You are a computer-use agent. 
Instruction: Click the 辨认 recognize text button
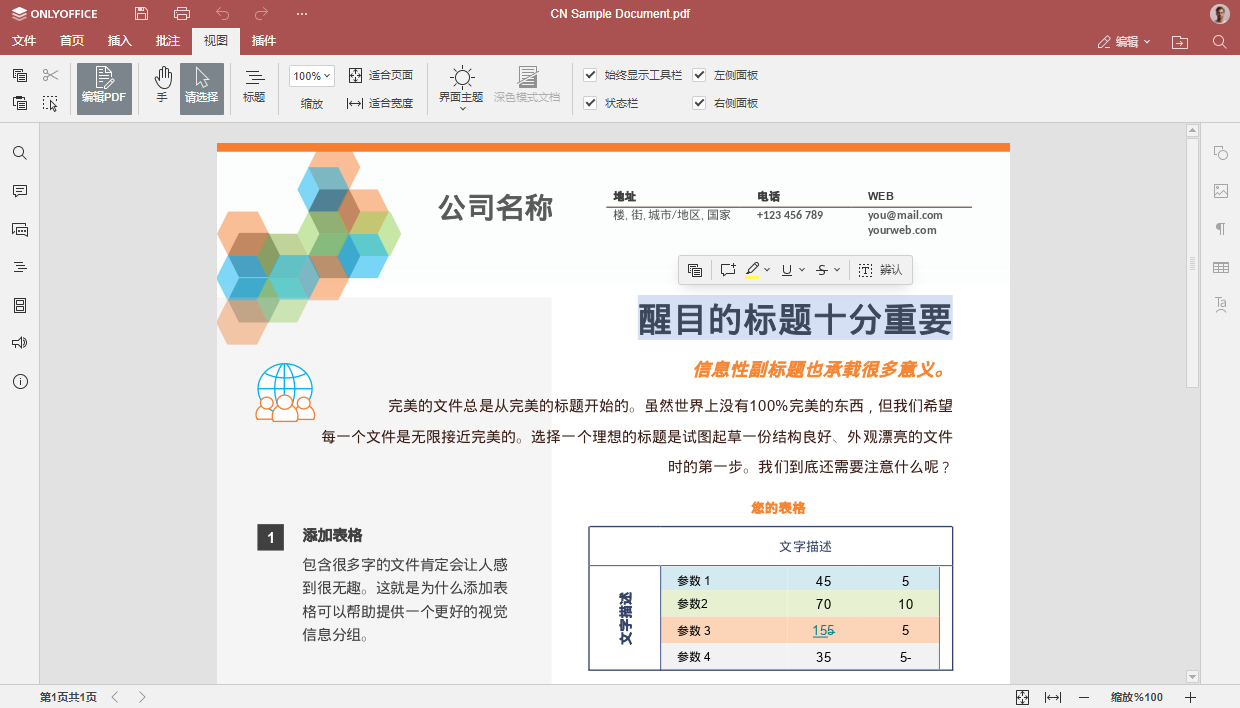(x=880, y=270)
